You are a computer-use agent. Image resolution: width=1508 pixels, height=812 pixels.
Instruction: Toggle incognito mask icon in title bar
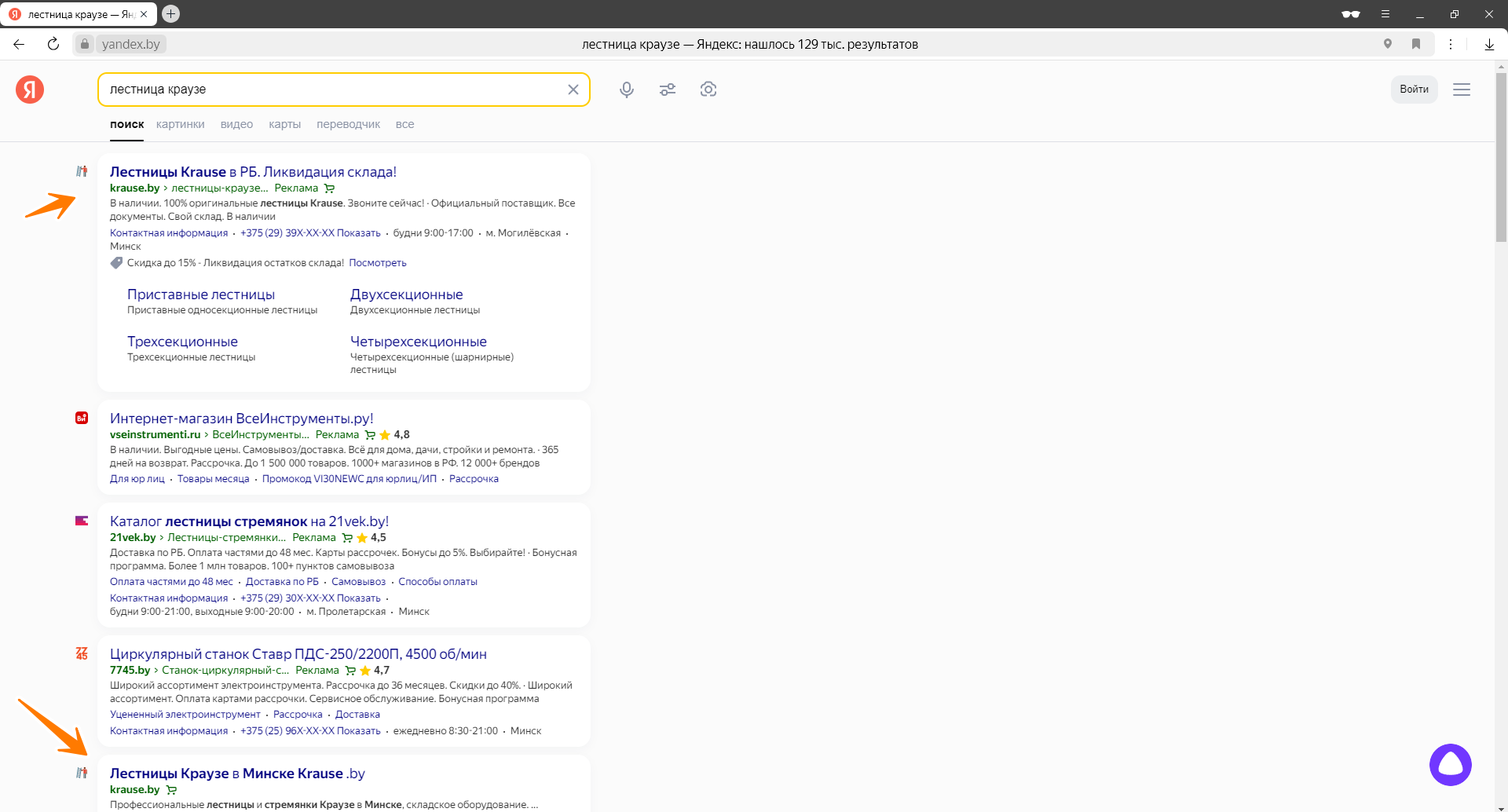[1351, 14]
